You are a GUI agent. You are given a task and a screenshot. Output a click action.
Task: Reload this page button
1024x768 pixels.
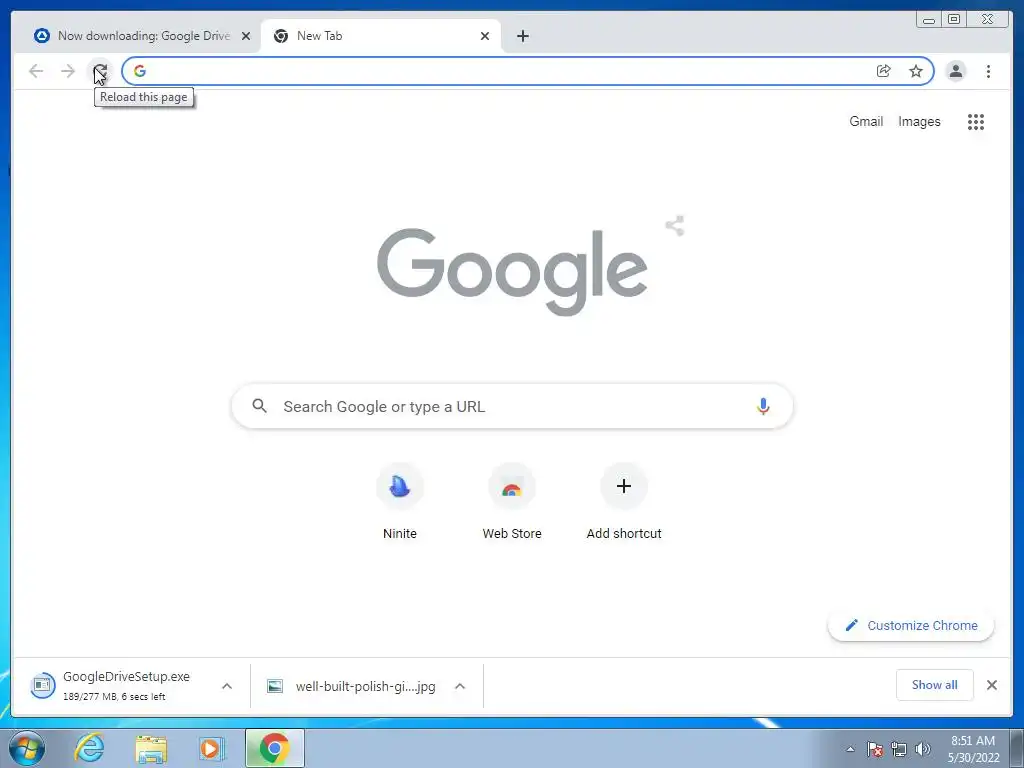[x=100, y=71]
